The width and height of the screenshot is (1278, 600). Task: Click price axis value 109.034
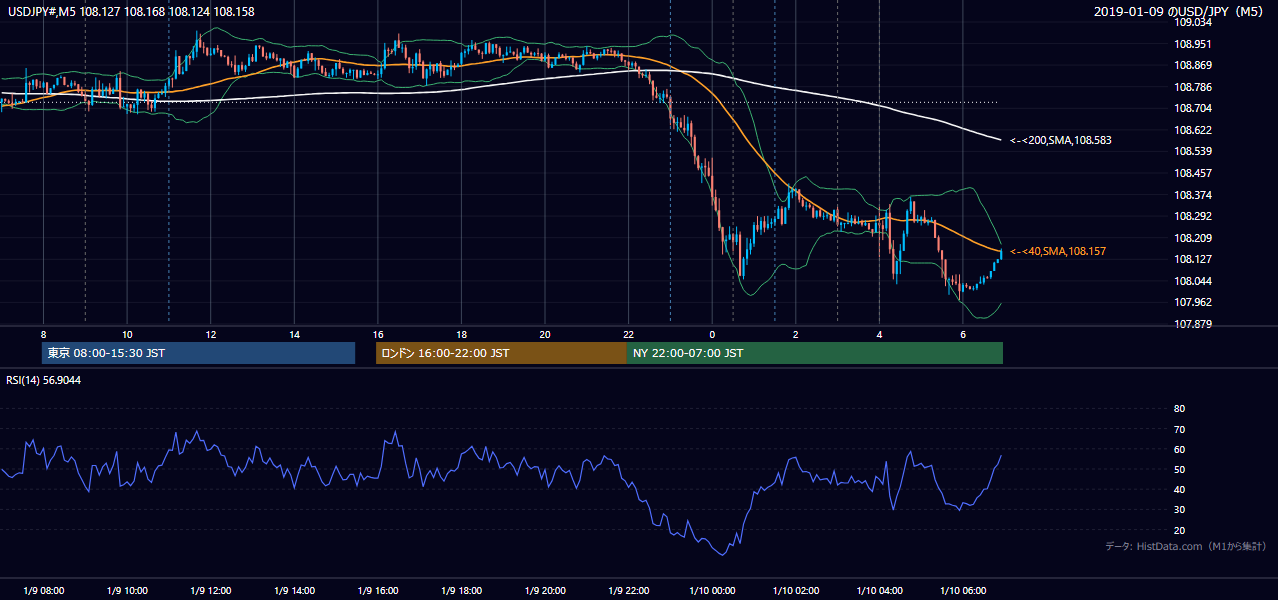pos(1192,22)
